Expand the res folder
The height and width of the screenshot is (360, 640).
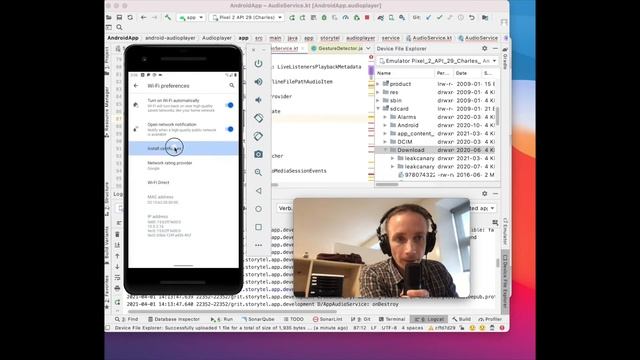tap(378, 92)
